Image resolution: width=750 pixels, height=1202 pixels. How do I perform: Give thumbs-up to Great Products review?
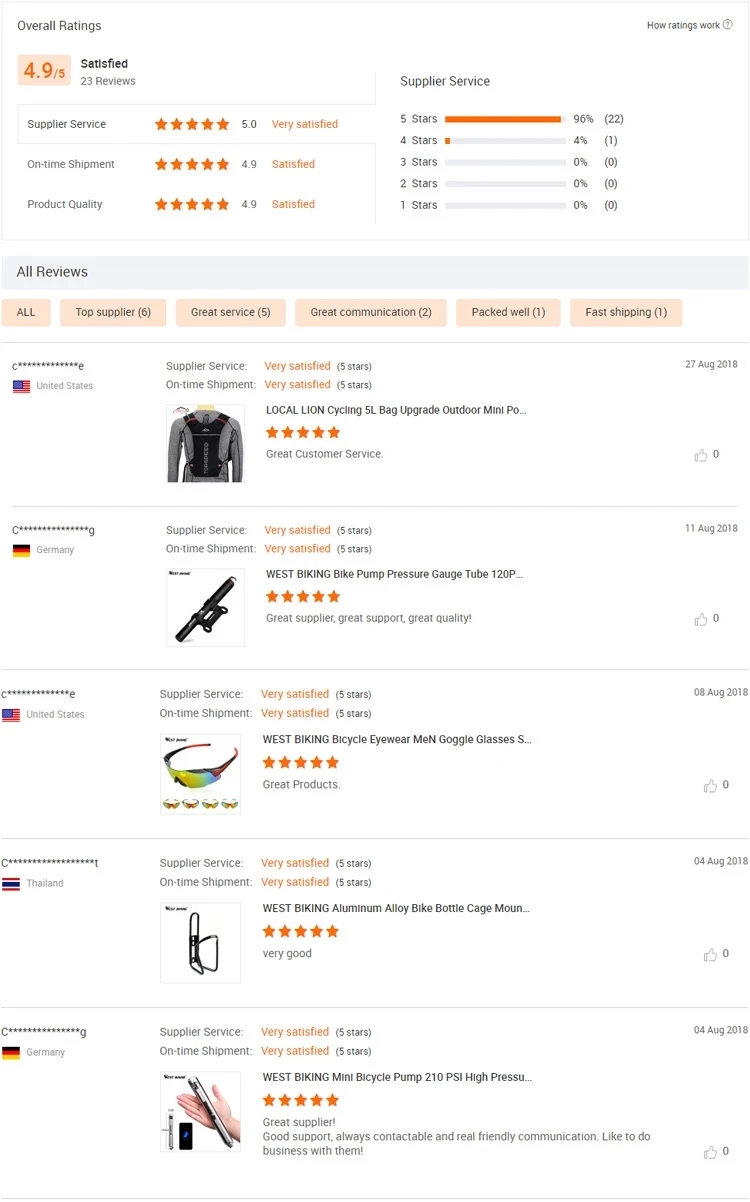click(x=710, y=786)
